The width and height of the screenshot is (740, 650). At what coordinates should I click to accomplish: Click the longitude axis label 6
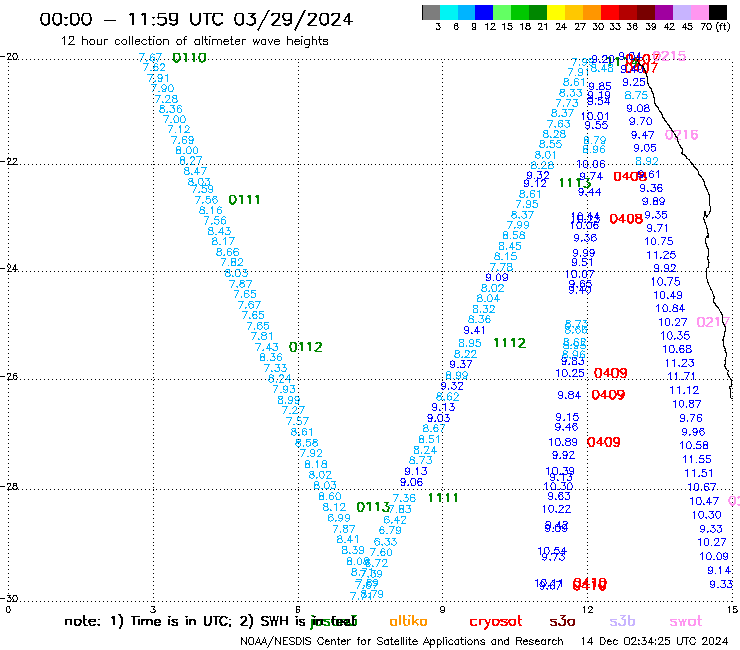(298, 609)
